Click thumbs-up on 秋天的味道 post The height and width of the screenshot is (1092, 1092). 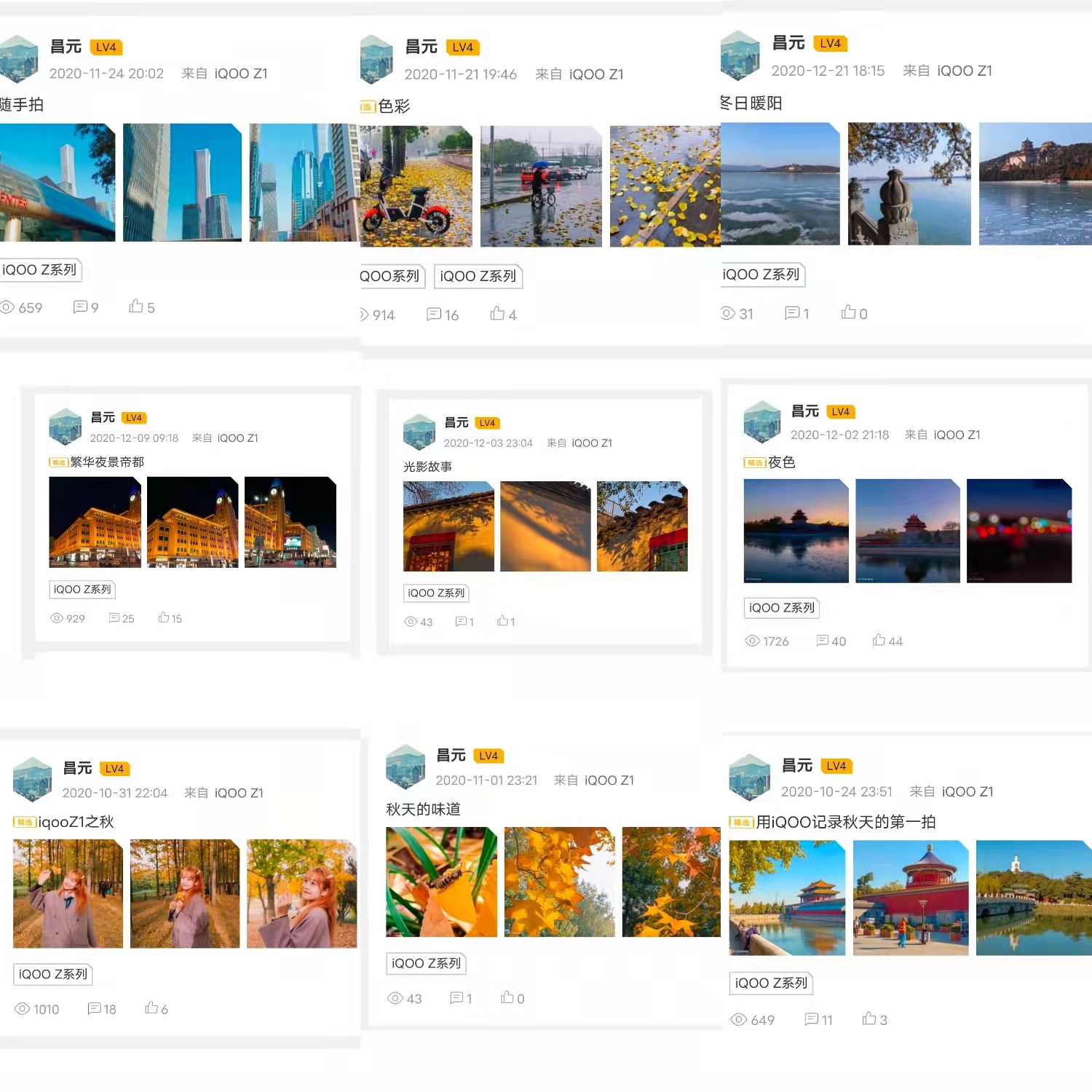(507, 997)
